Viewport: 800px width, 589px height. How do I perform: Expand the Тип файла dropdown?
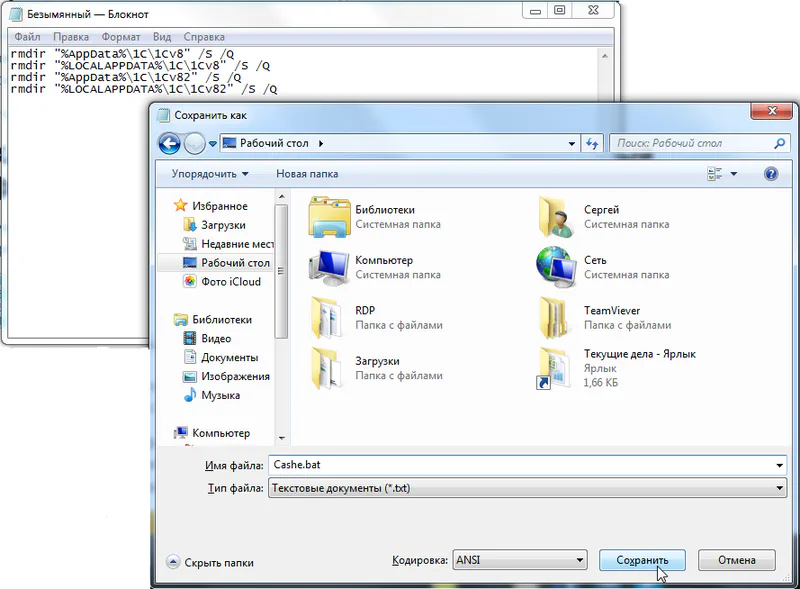pyautogui.click(x=779, y=488)
